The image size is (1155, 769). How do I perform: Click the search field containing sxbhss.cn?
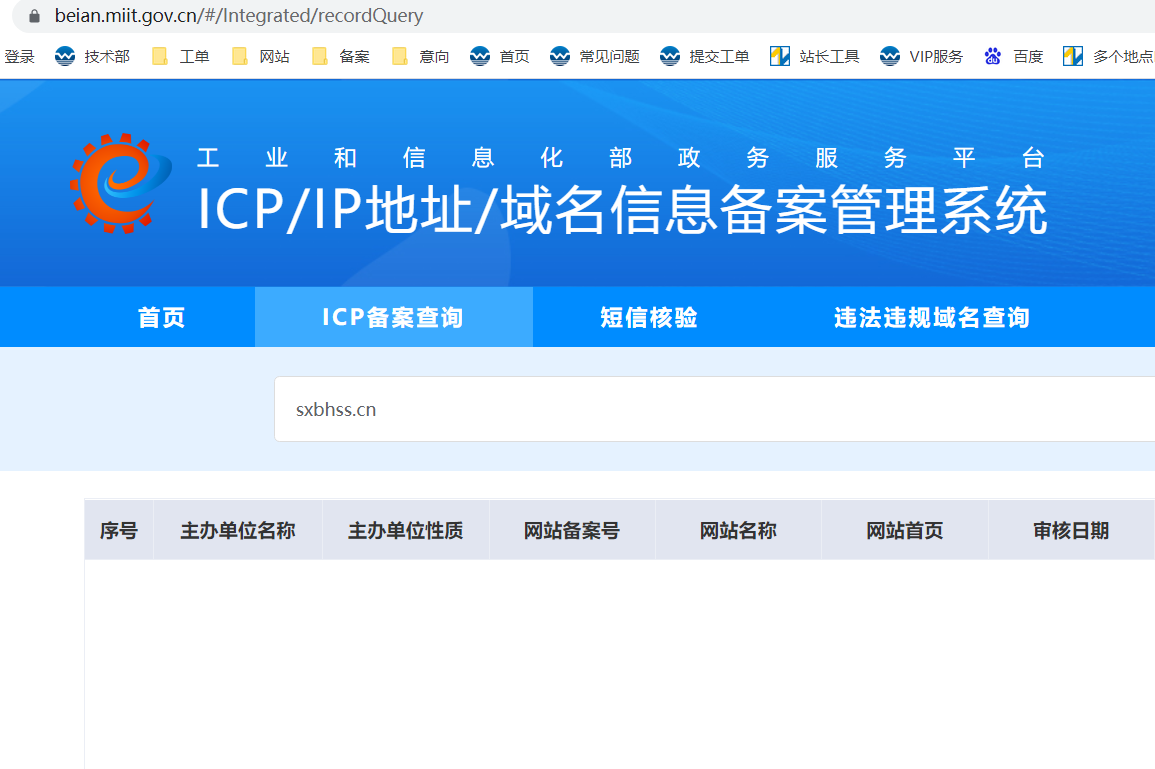tap(700, 410)
